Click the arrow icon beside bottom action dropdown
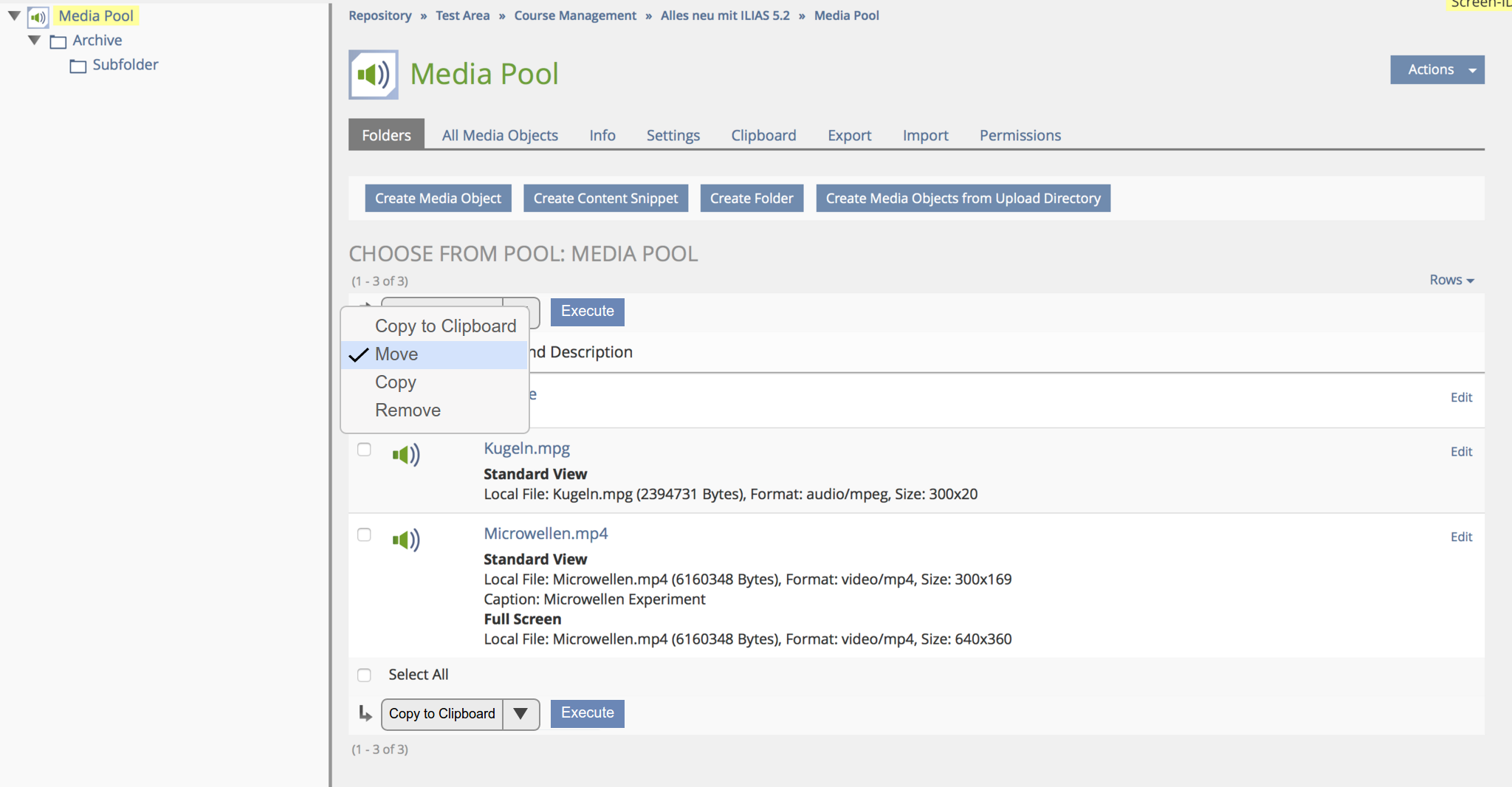 point(365,713)
